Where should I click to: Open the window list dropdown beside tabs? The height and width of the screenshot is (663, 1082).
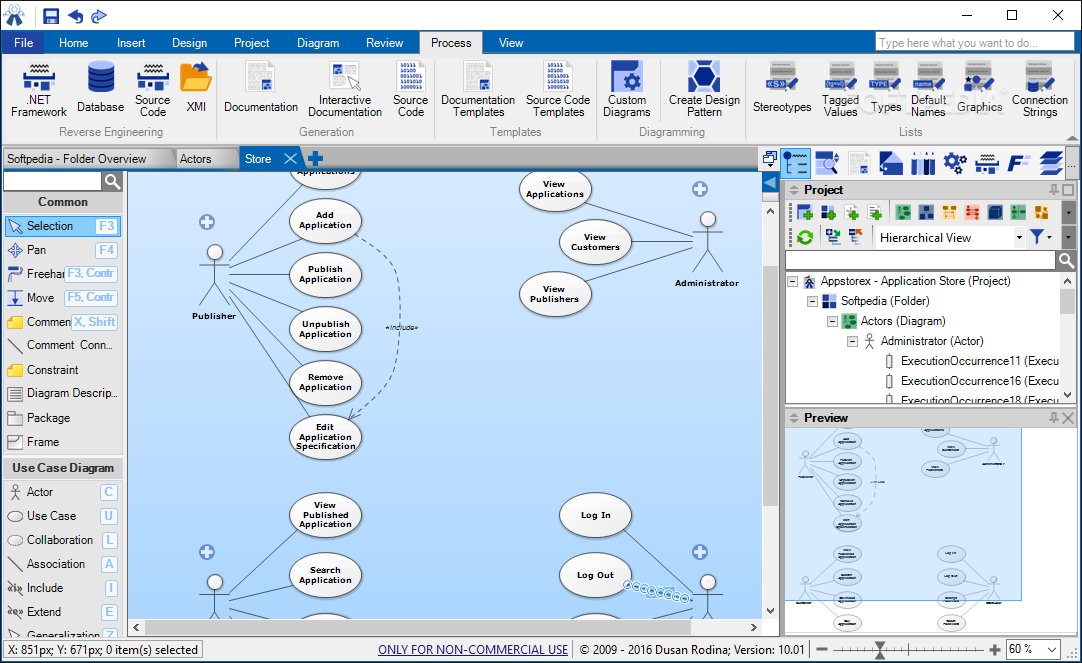click(x=769, y=159)
